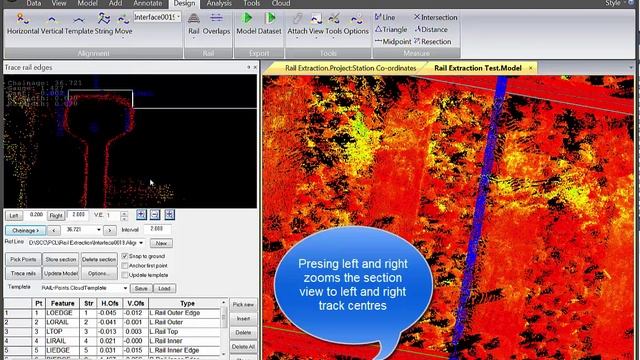The height and width of the screenshot is (360, 640).
Task: Click the Right track centre button
Action: (x=56, y=216)
